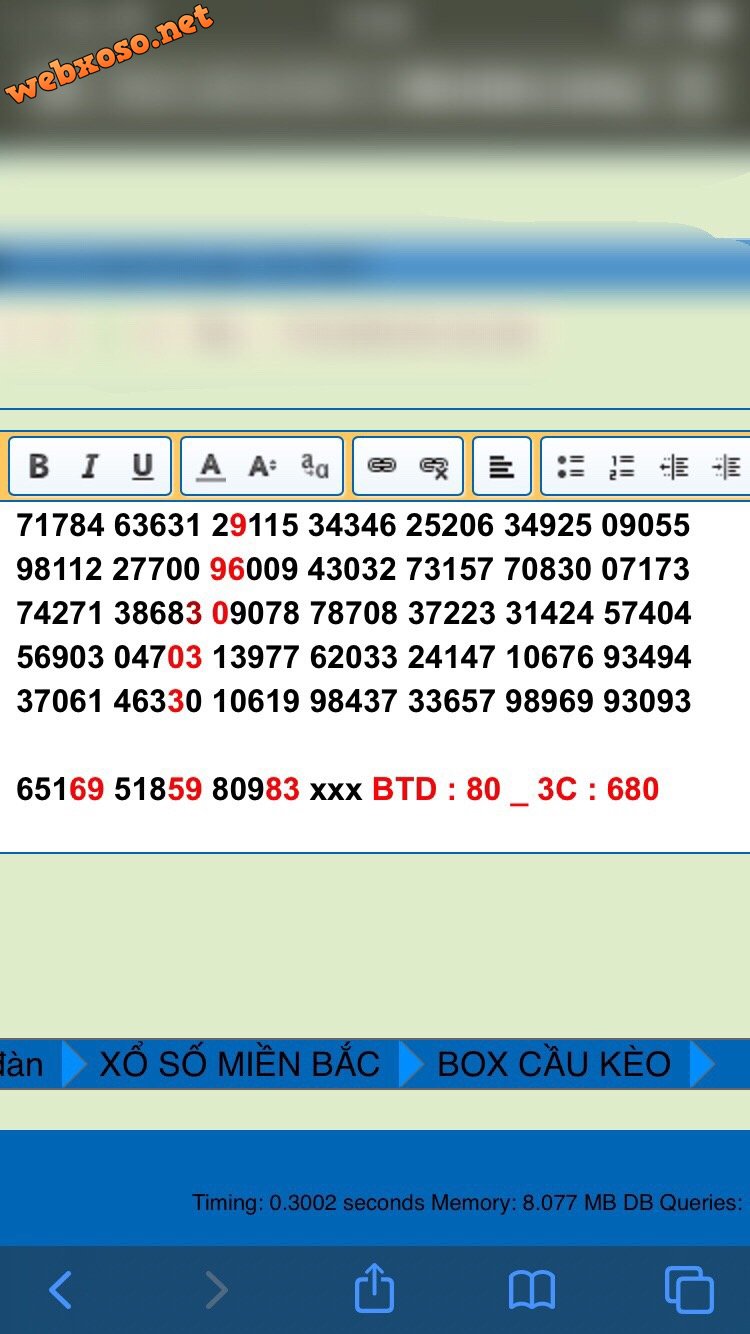The image size is (750, 1334).
Task: Insert a bulleted list
Action: [570, 466]
